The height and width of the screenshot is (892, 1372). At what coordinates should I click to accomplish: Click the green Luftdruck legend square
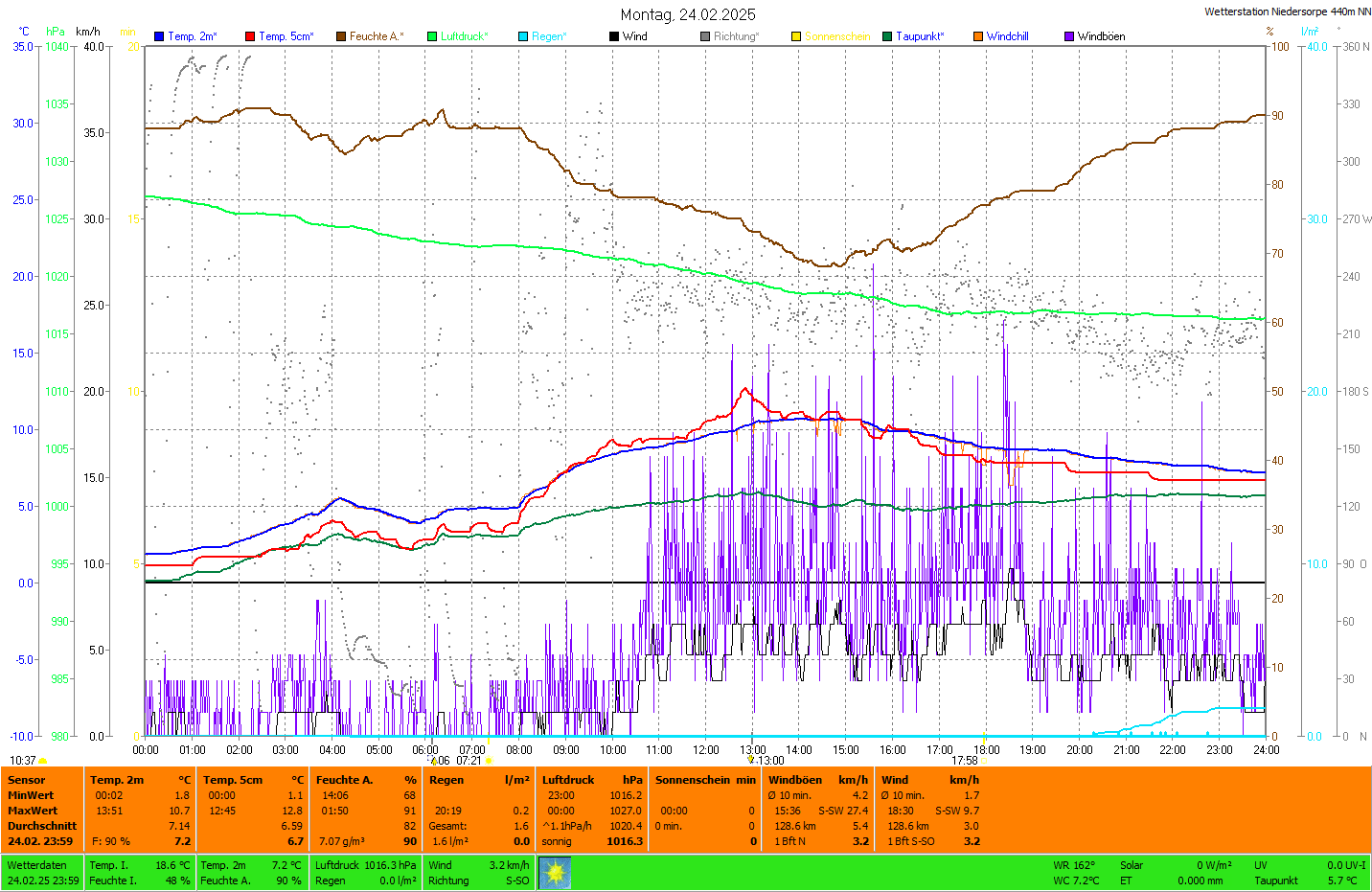pos(432,36)
